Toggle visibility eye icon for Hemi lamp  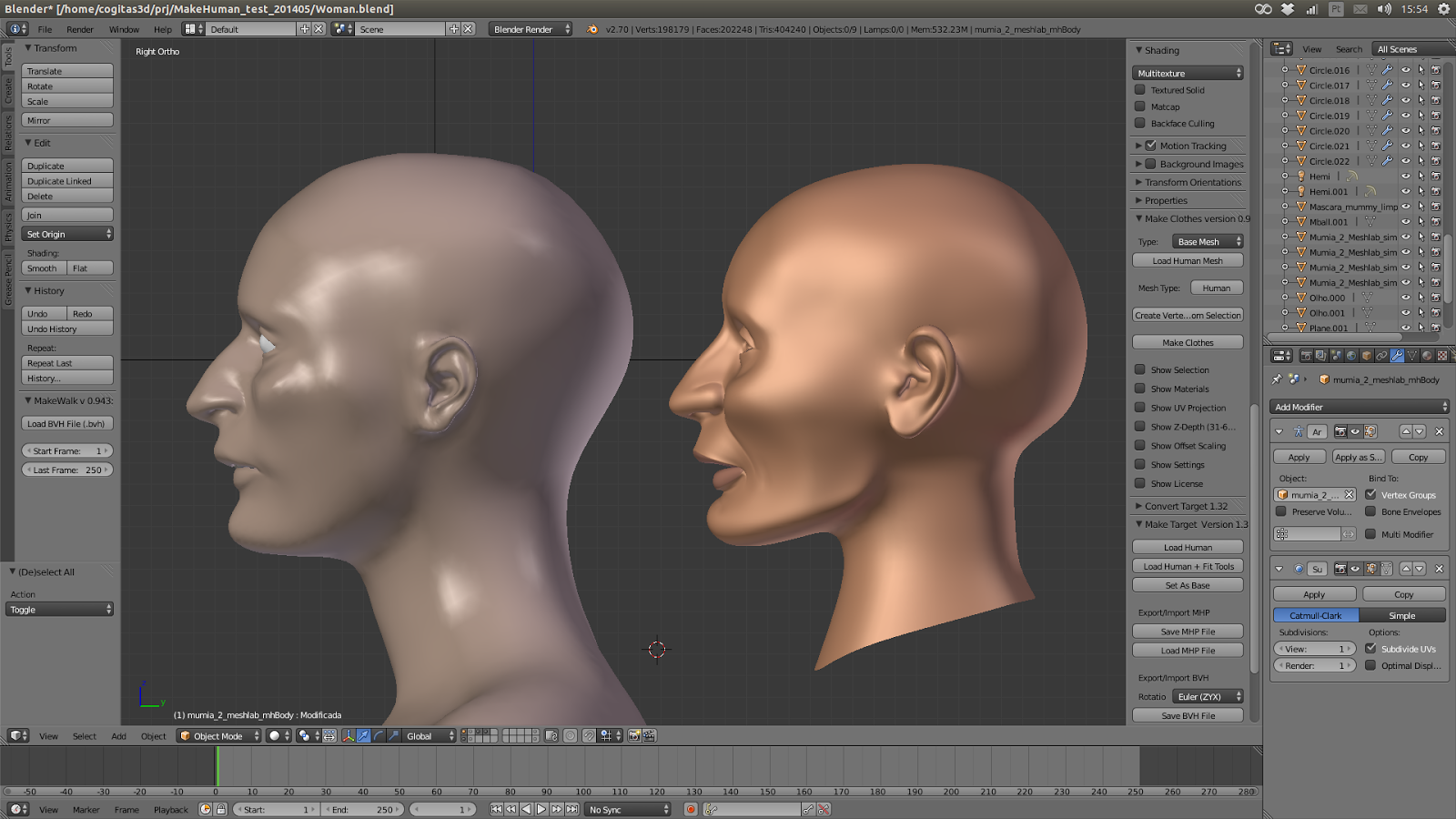1406,177
